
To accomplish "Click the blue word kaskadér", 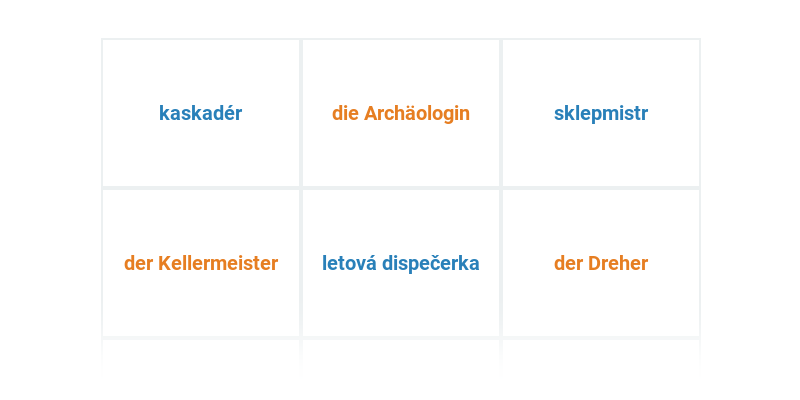I will click(201, 113).
